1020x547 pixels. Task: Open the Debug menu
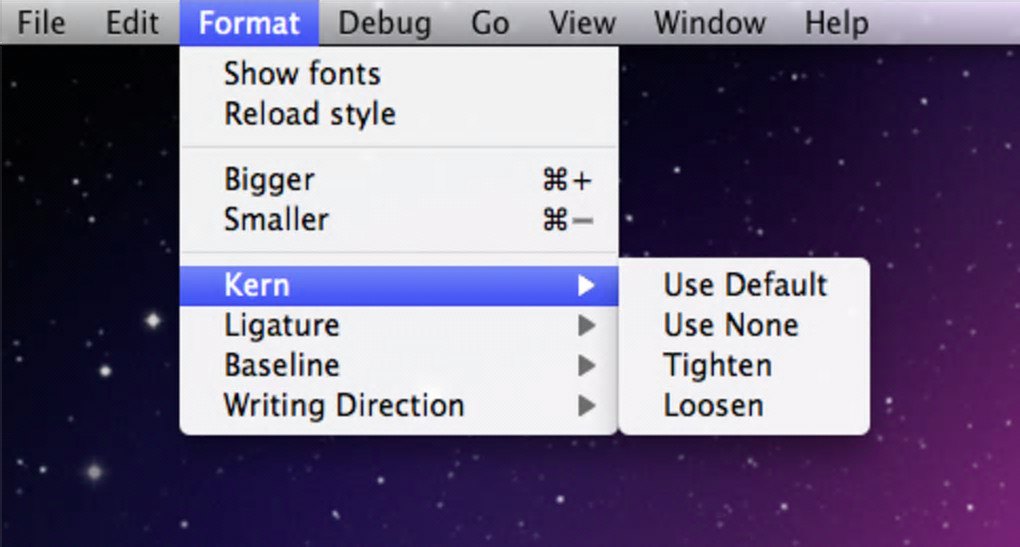click(384, 22)
